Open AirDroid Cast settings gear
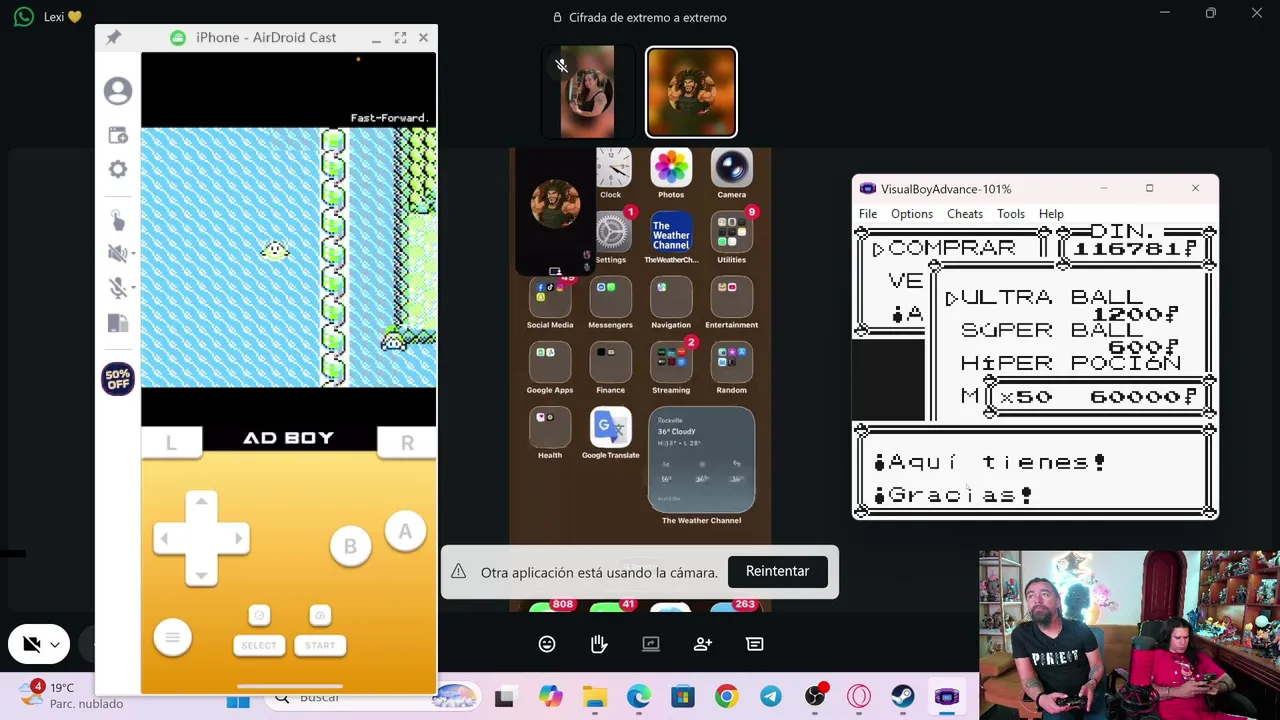1280x720 pixels. coord(118,169)
